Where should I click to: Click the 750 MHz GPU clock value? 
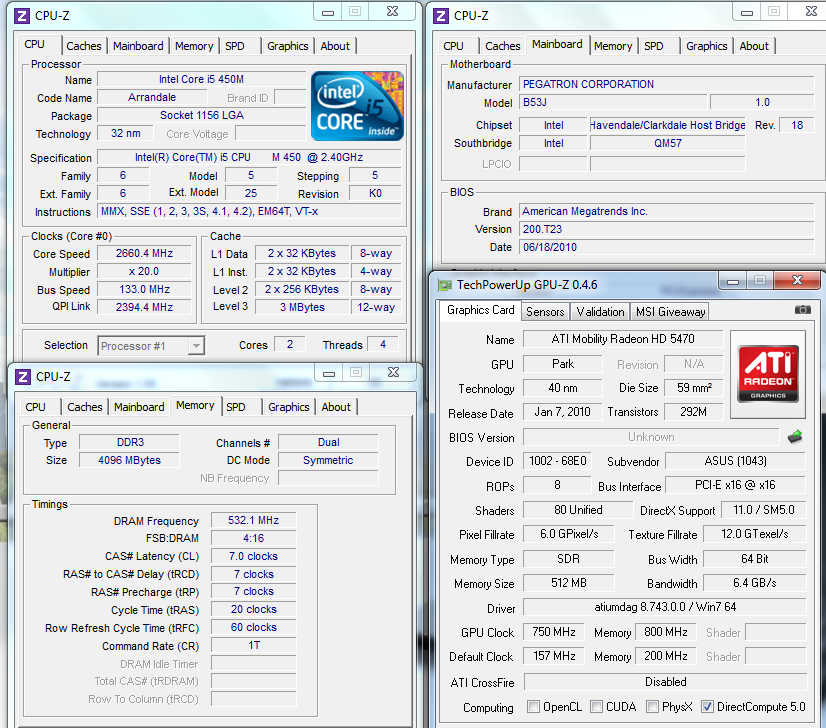coord(554,632)
